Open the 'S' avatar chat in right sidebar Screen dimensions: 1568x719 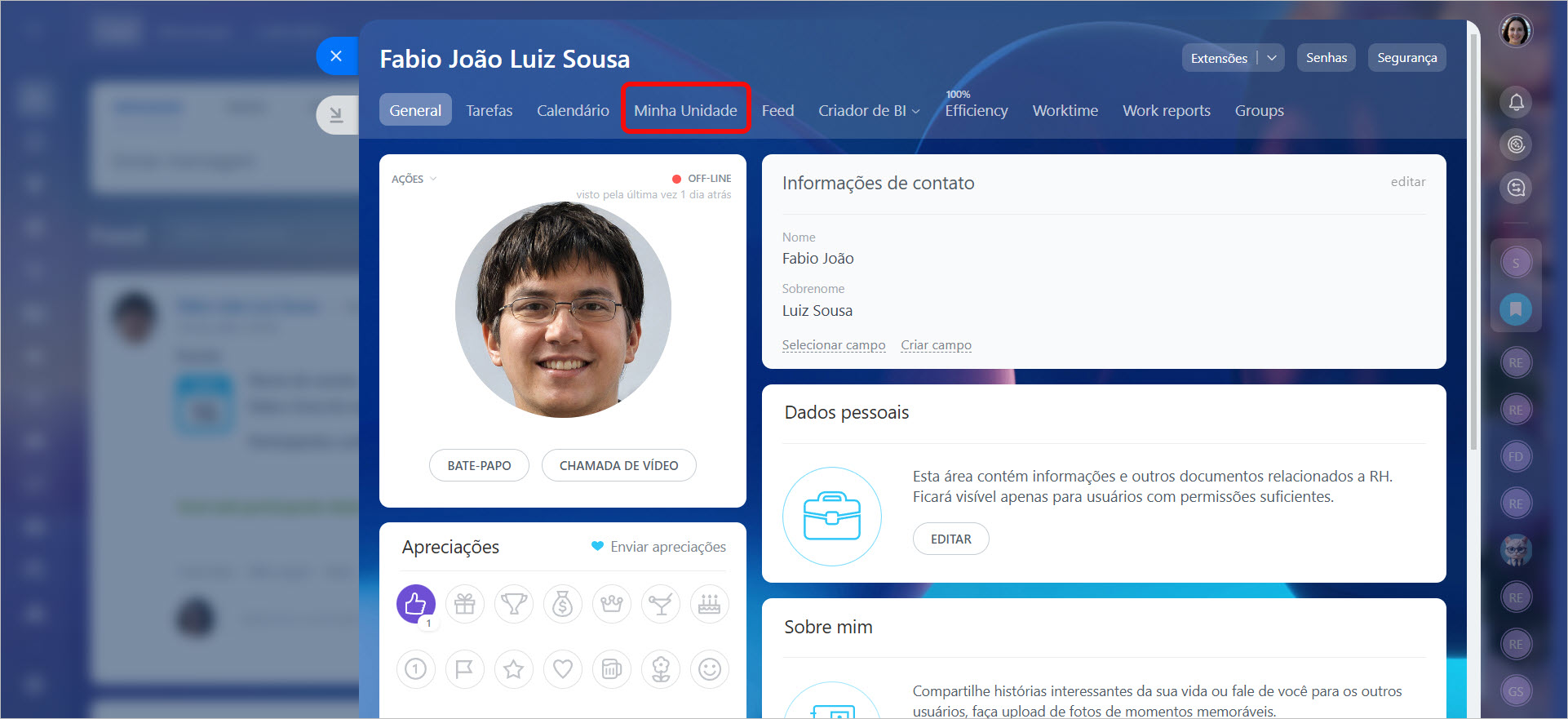click(1516, 263)
